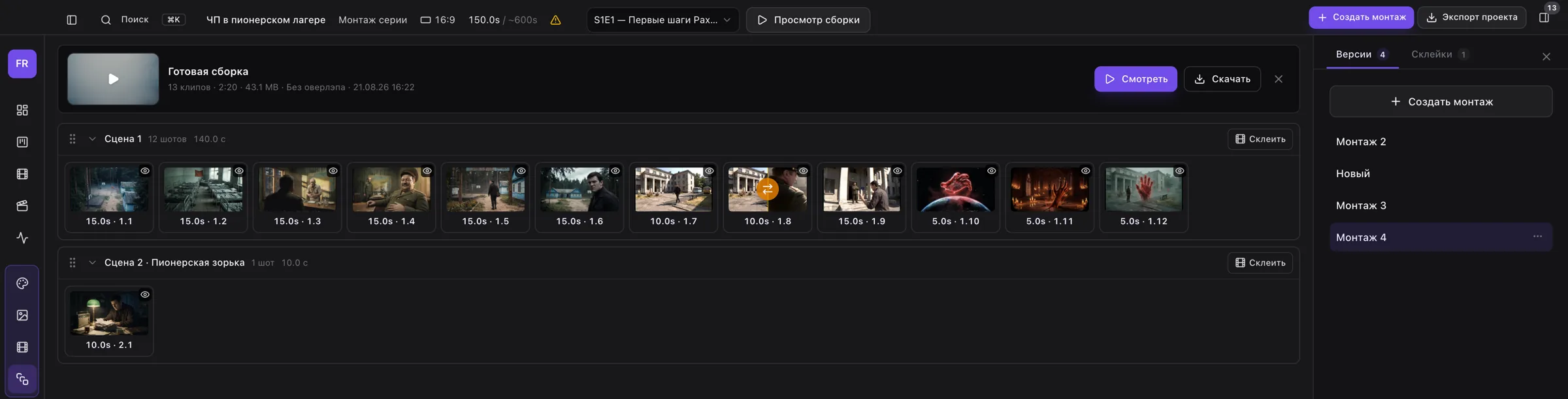The height and width of the screenshot is (399, 1568).
Task: Toggle visibility of shot 1.5
Action: [x=521, y=171]
